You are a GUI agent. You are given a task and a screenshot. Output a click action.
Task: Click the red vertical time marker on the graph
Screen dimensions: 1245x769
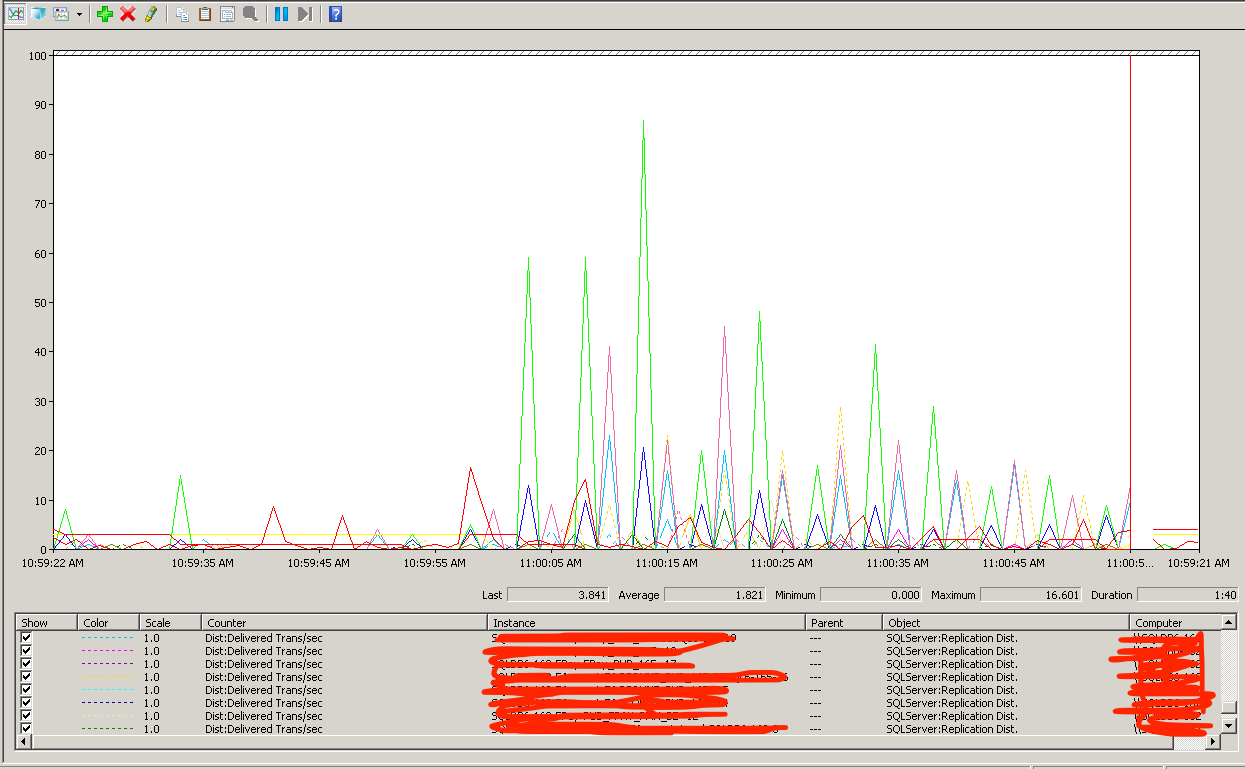[1130, 300]
